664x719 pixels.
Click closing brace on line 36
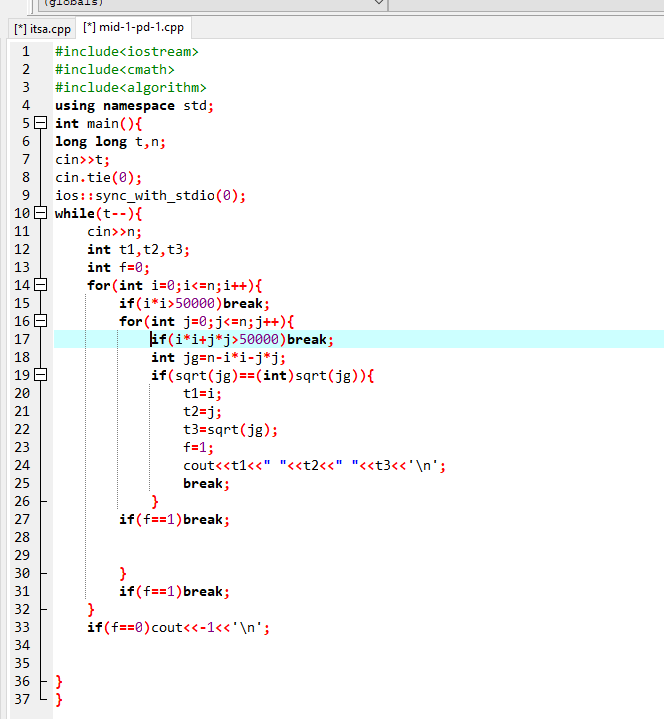pos(59,682)
